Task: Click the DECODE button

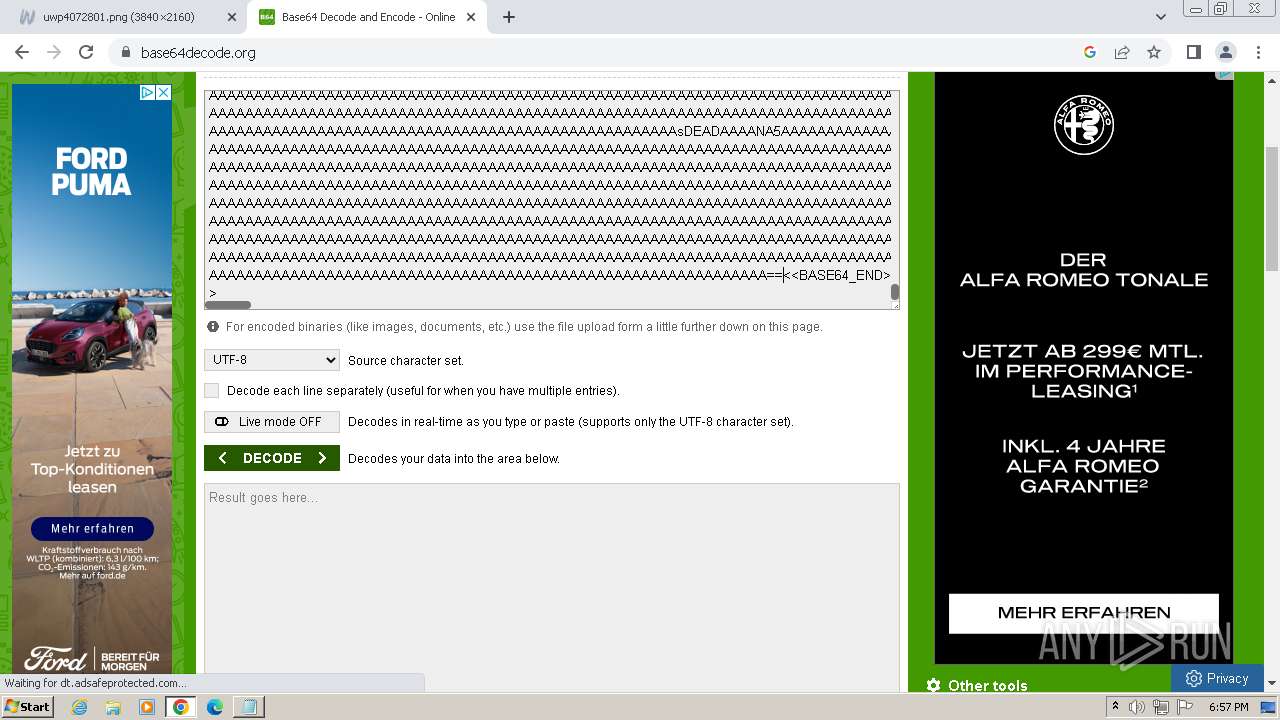Action: 272,458
